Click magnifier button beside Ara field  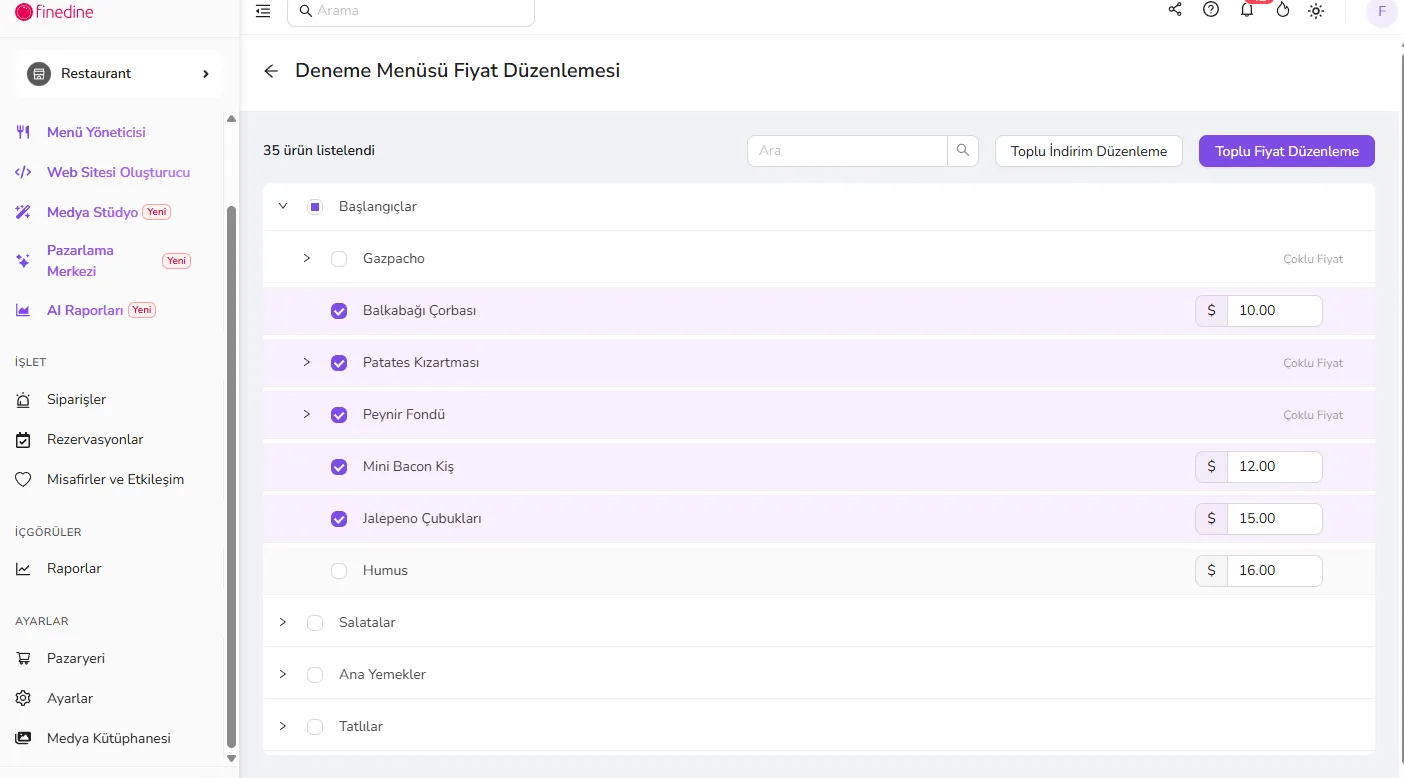click(x=963, y=151)
